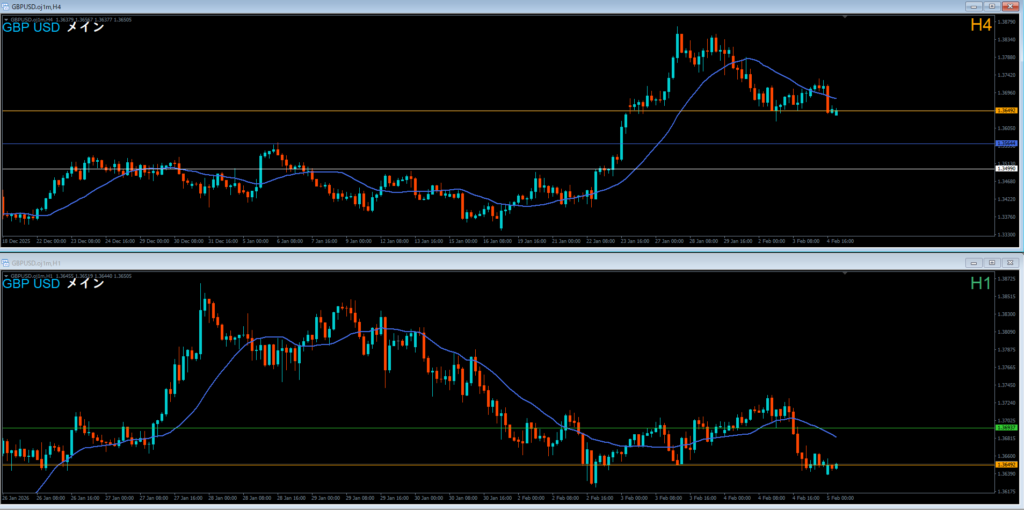Close the H1 GBPUSD chart window
The width and height of the screenshot is (1024, 510).
1011,261
